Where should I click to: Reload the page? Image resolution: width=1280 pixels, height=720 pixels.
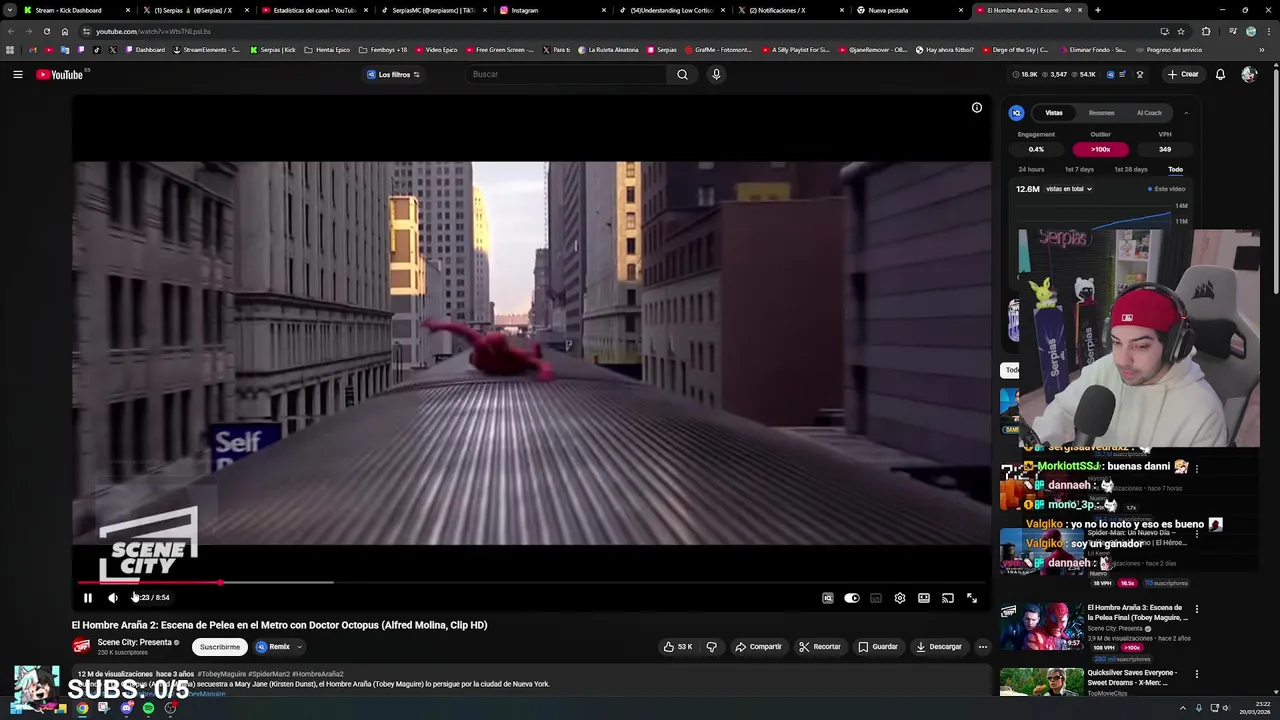[x=46, y=31]
